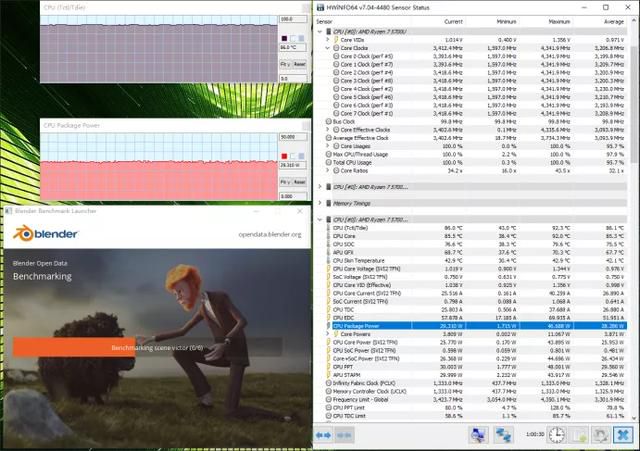Click the Blender logo in the benchmark launcher
Screen dimensions: 640x451
pyautogui.click(x=45, y=233)
